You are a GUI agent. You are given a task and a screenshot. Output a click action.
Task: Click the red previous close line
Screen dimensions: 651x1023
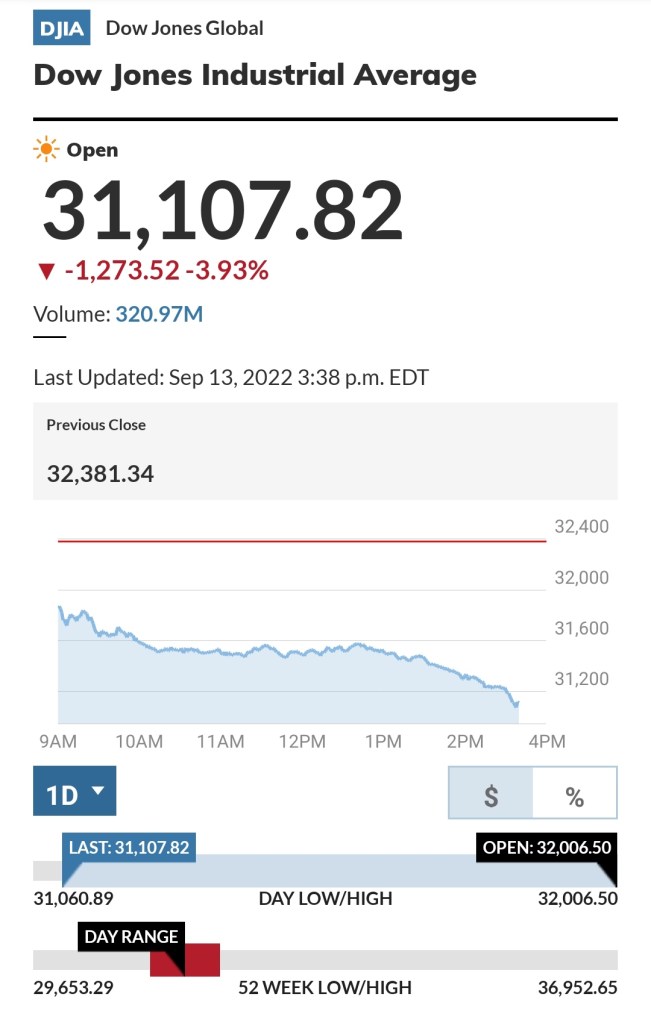click(302, 541)
